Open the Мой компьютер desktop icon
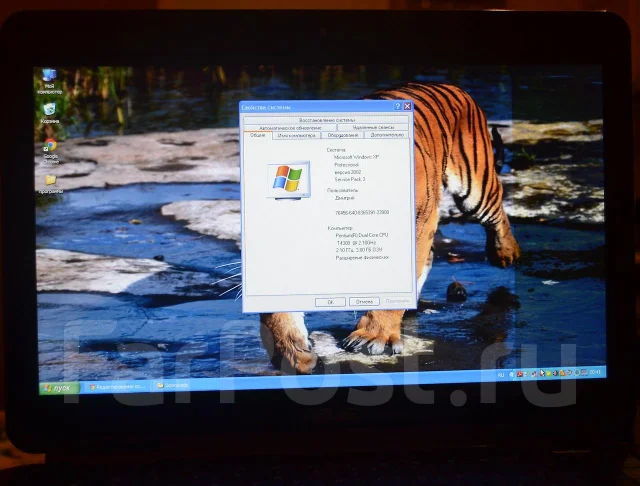The image size is (640, 486). click(50, 81)
